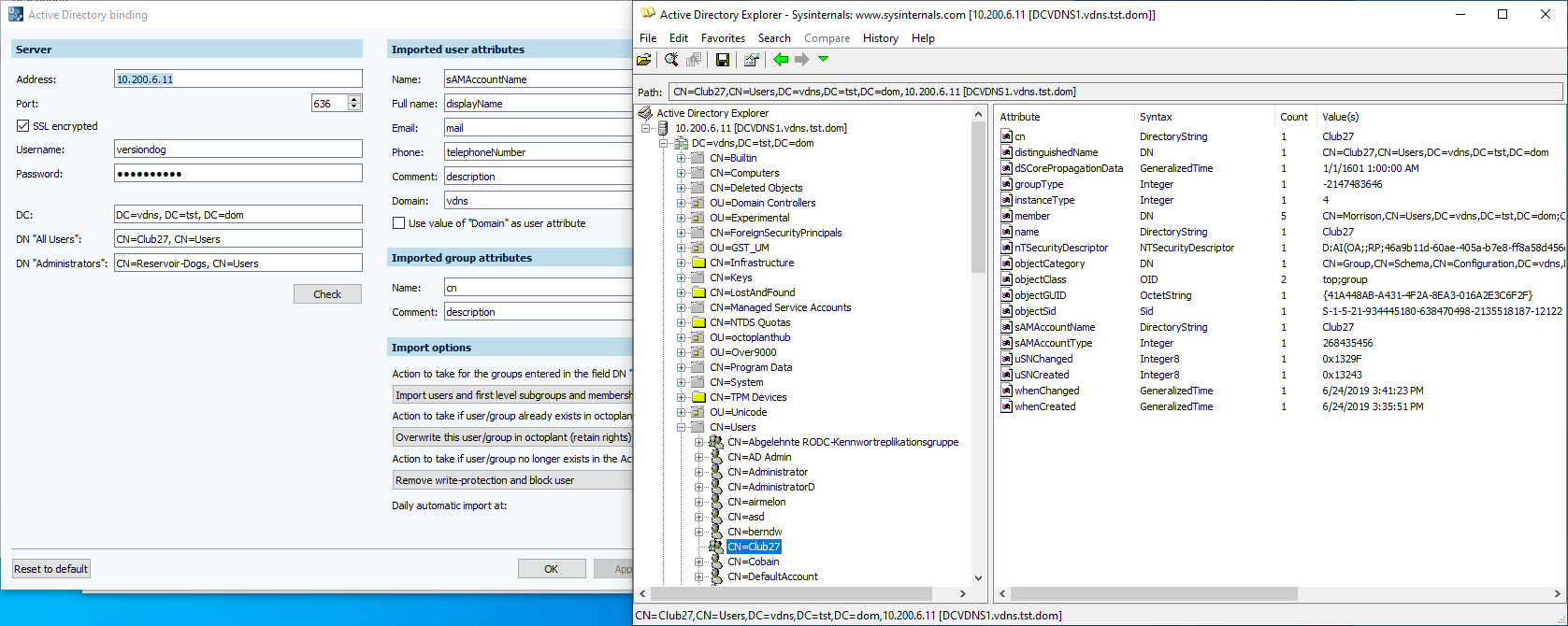This screenshot has height=626, width=1568.
Task: Click the attribute list horizontal scrollbar thumb
Action: 1154,593
